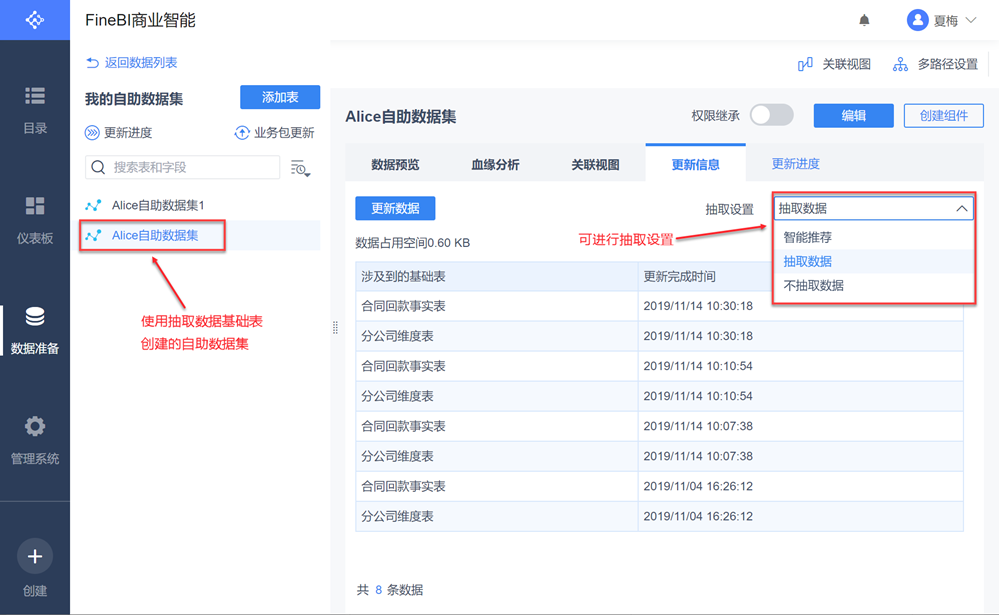
Task: Click 分公司维度表 row dated 10:10:54
Action: pos(659,396)
